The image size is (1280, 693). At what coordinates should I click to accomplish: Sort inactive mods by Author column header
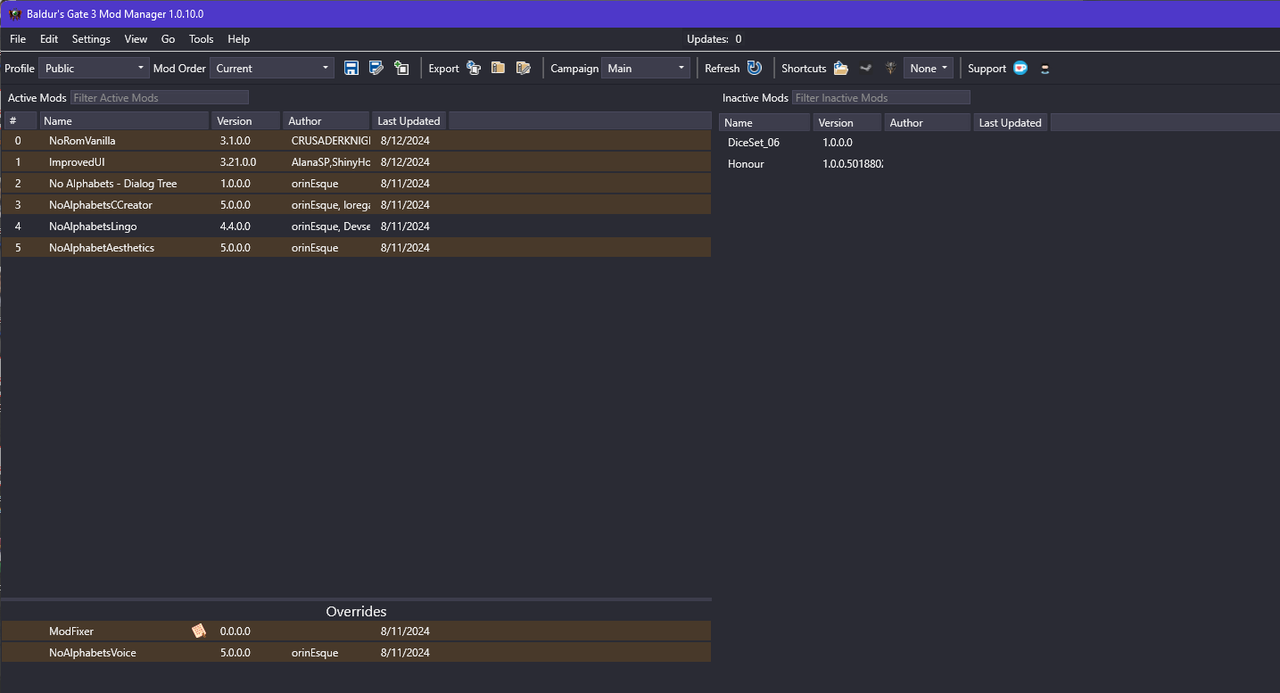(x=927, y=123)
